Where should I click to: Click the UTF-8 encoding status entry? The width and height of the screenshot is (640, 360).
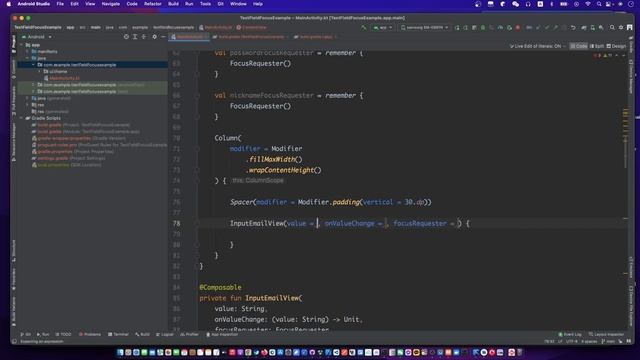(x=571, y=341)
